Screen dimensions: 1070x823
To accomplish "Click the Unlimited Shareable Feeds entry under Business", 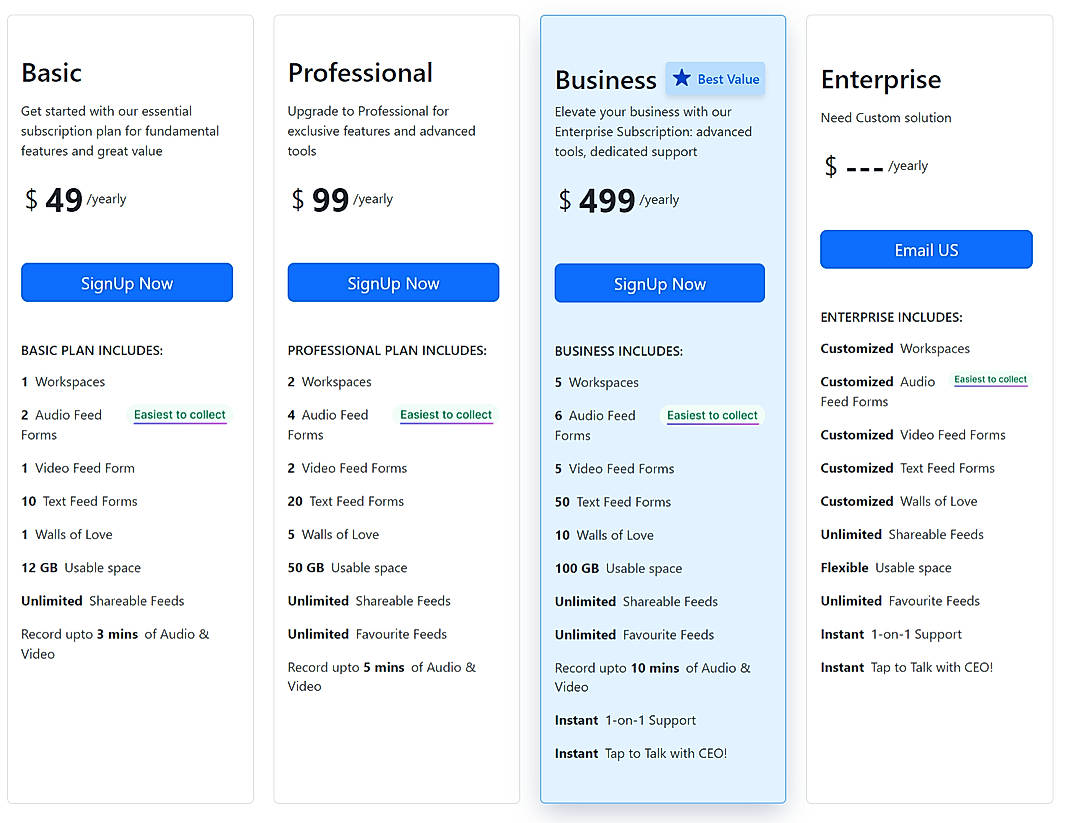I will point(636,601).
